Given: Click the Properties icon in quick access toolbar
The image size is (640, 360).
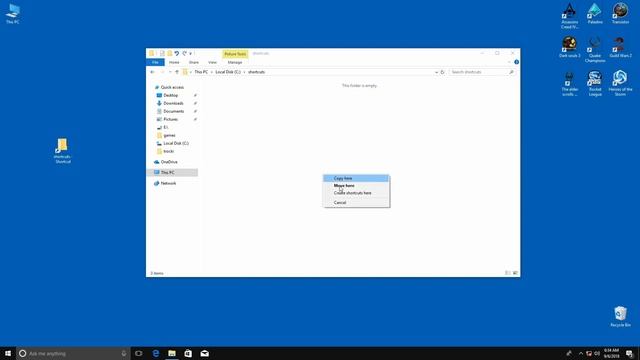Looking at the screenshot, I should point(162,53).
